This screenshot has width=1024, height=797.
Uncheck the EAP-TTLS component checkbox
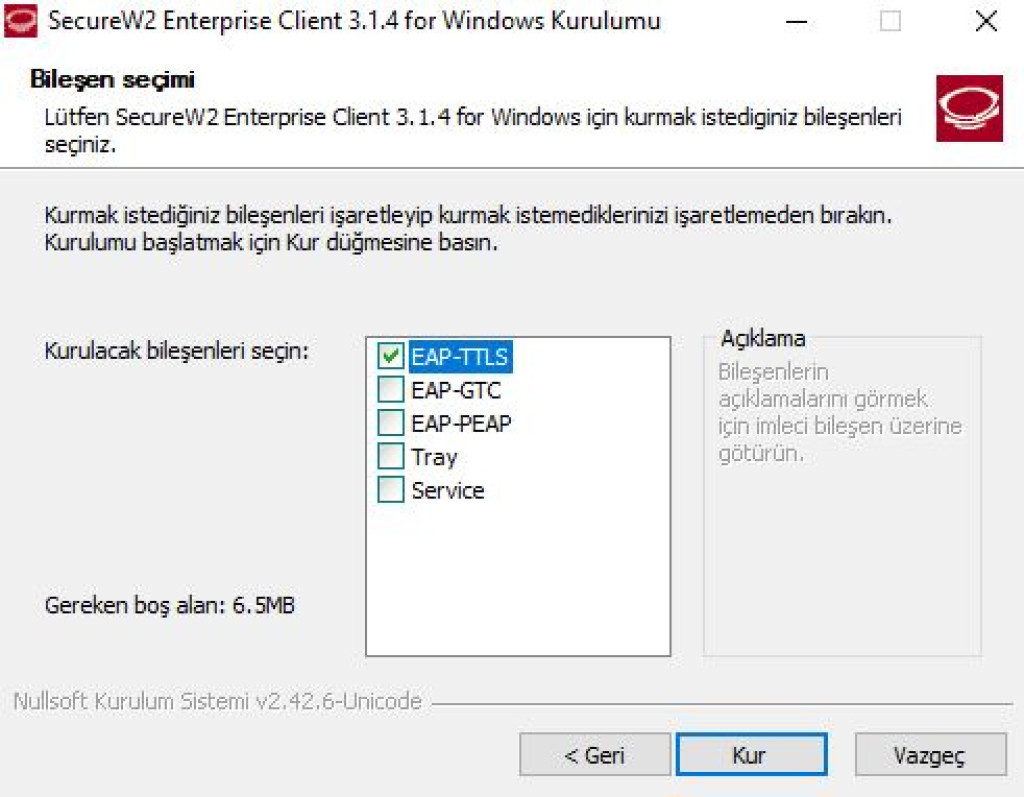391,357
